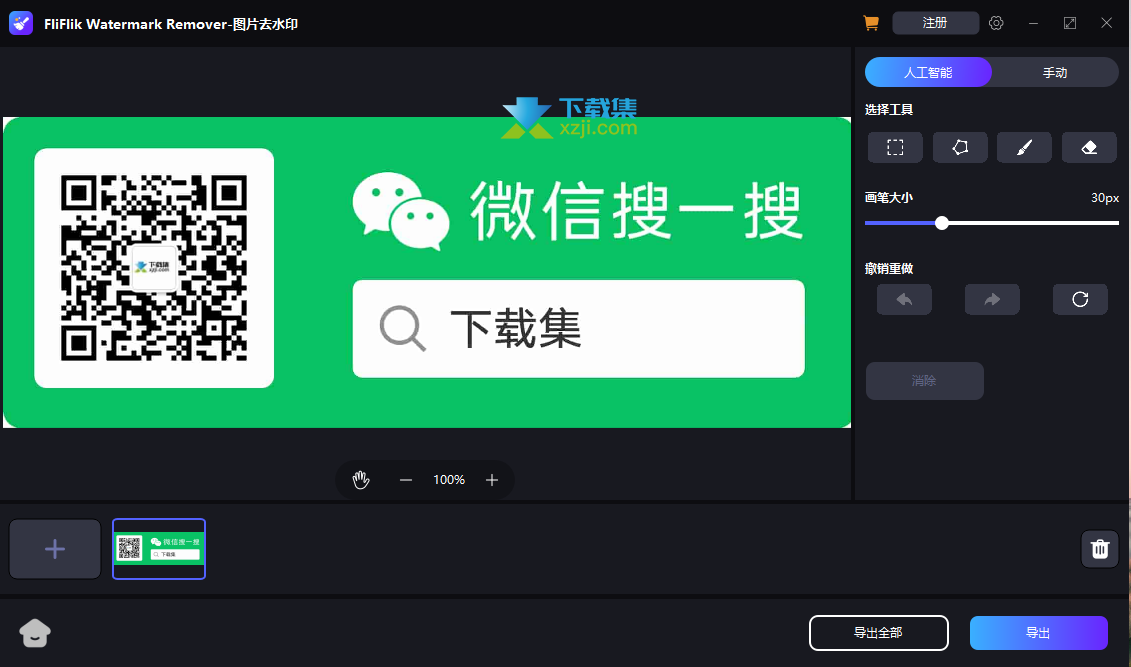
Task: Click the main image canvas preview
Action: tap(427, 273)
